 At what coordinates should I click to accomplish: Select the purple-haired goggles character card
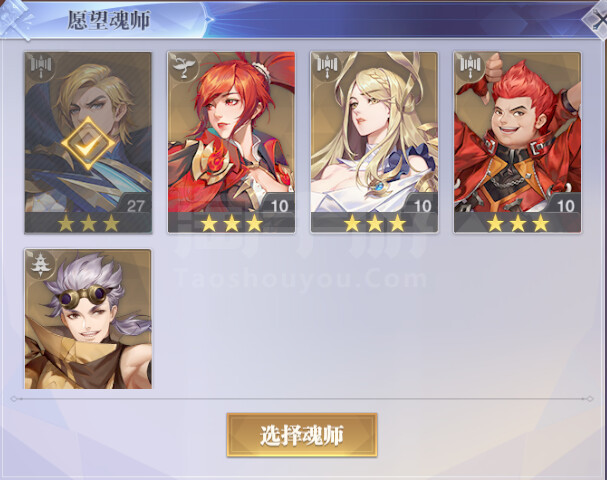point(88,319)
